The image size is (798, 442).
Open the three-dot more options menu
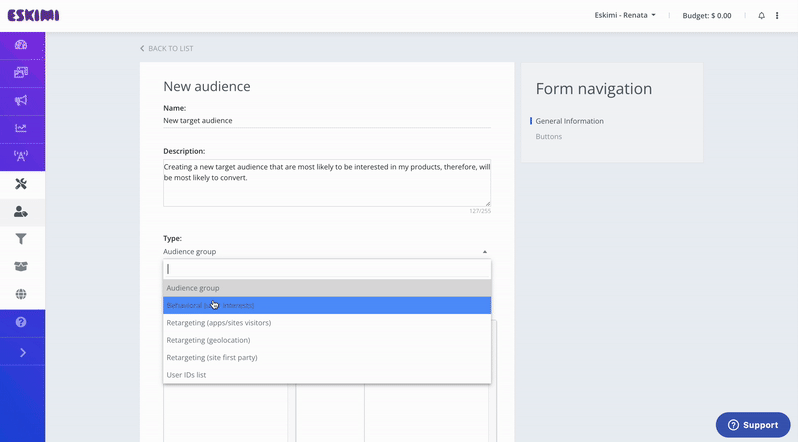(x=777, y=16)
